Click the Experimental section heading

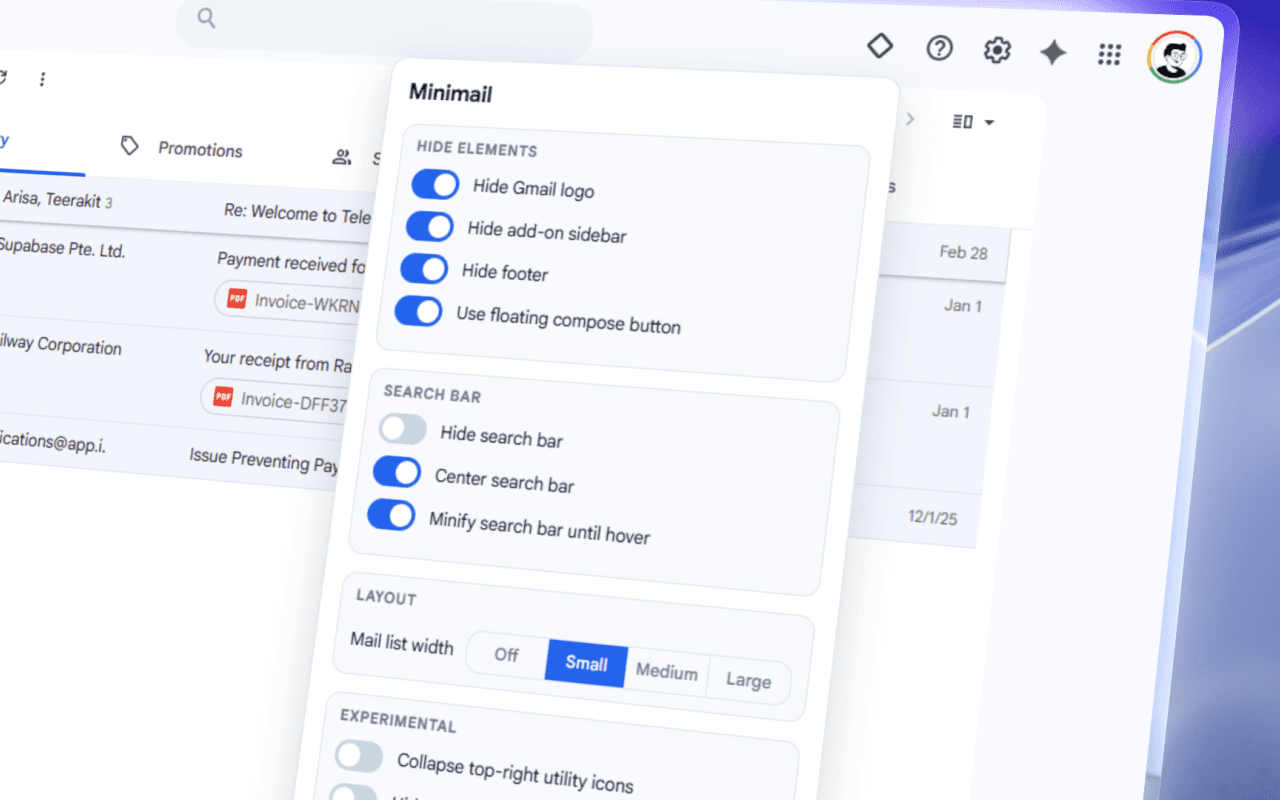coord(398,721)
